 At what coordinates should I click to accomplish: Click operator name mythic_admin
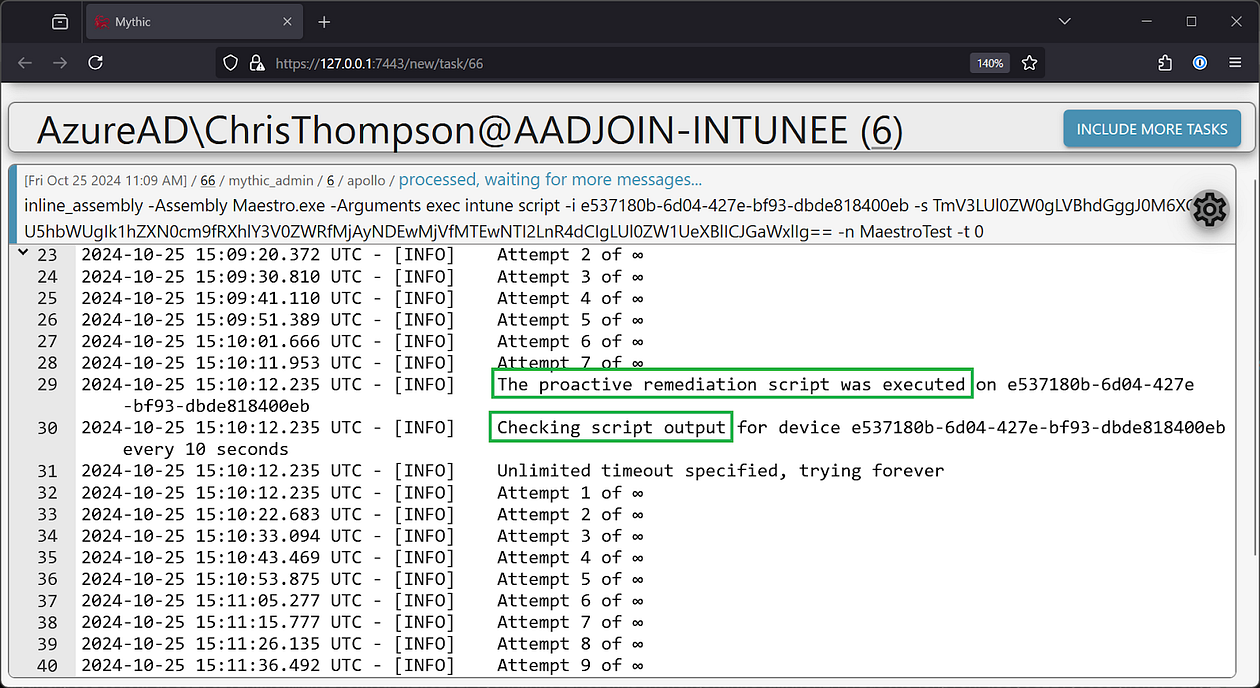270,180
